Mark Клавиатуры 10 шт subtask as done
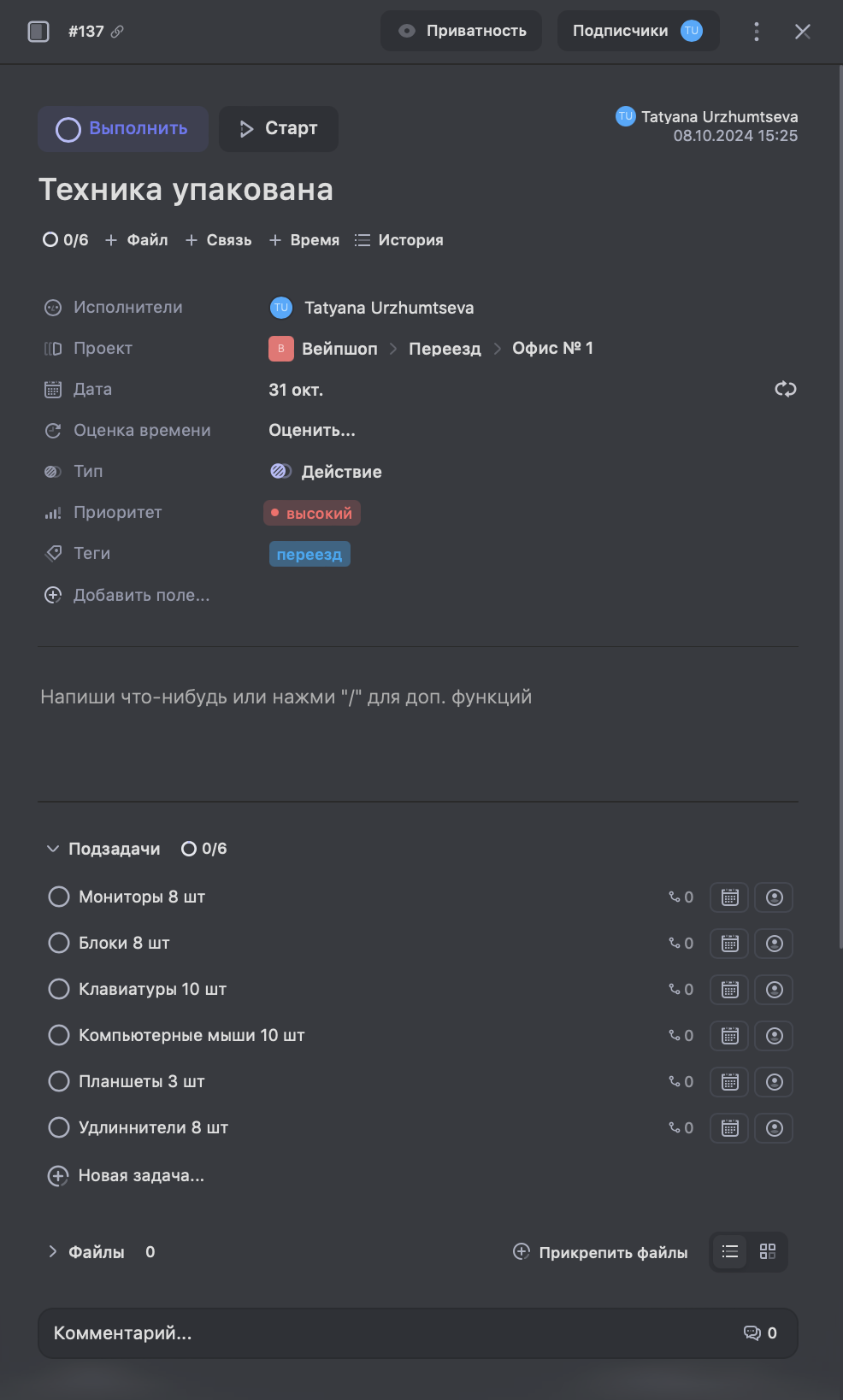The image size is (843, 1400). (59, 989)
